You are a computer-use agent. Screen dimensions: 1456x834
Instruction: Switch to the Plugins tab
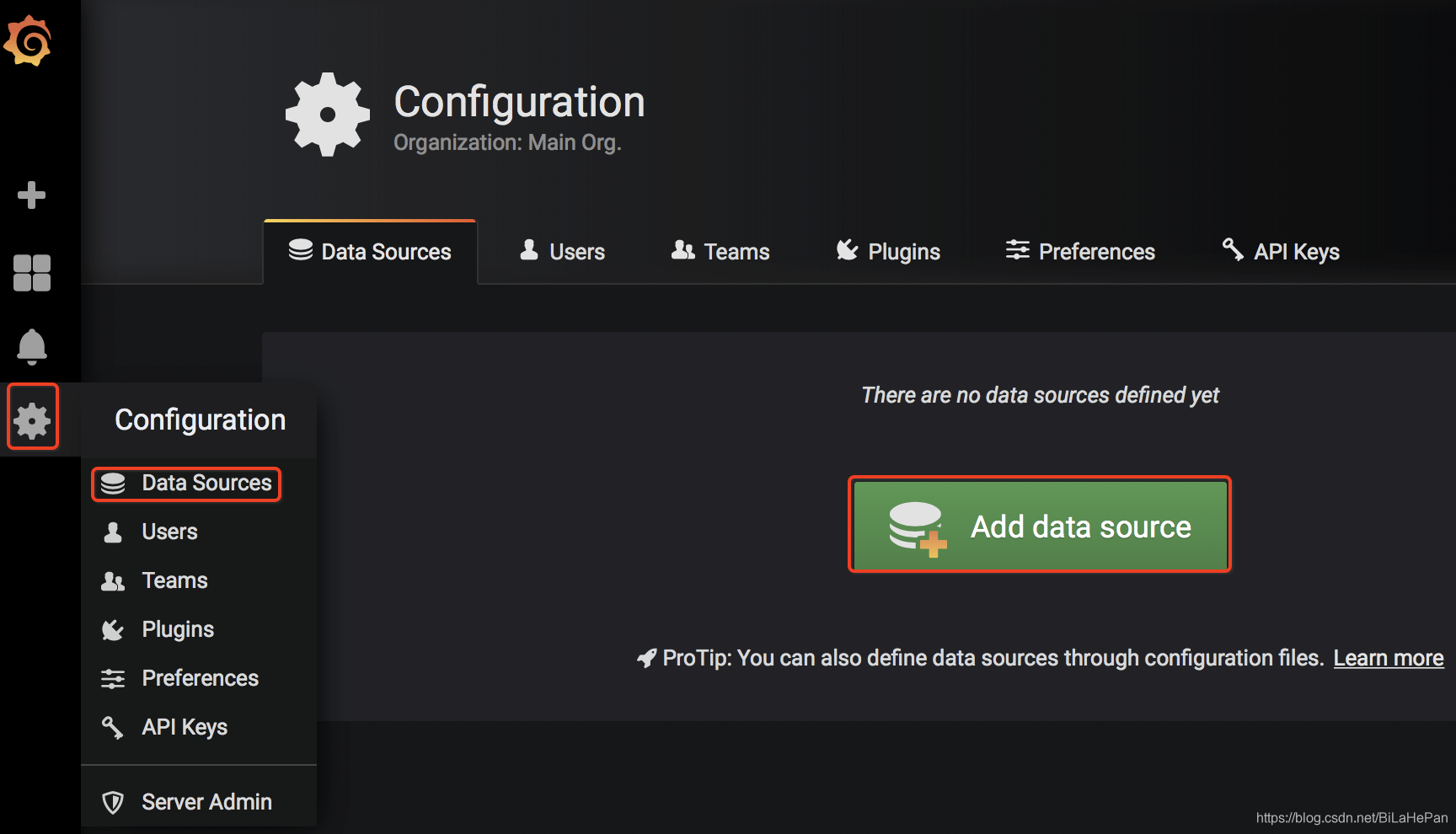(x=887, y=252)
